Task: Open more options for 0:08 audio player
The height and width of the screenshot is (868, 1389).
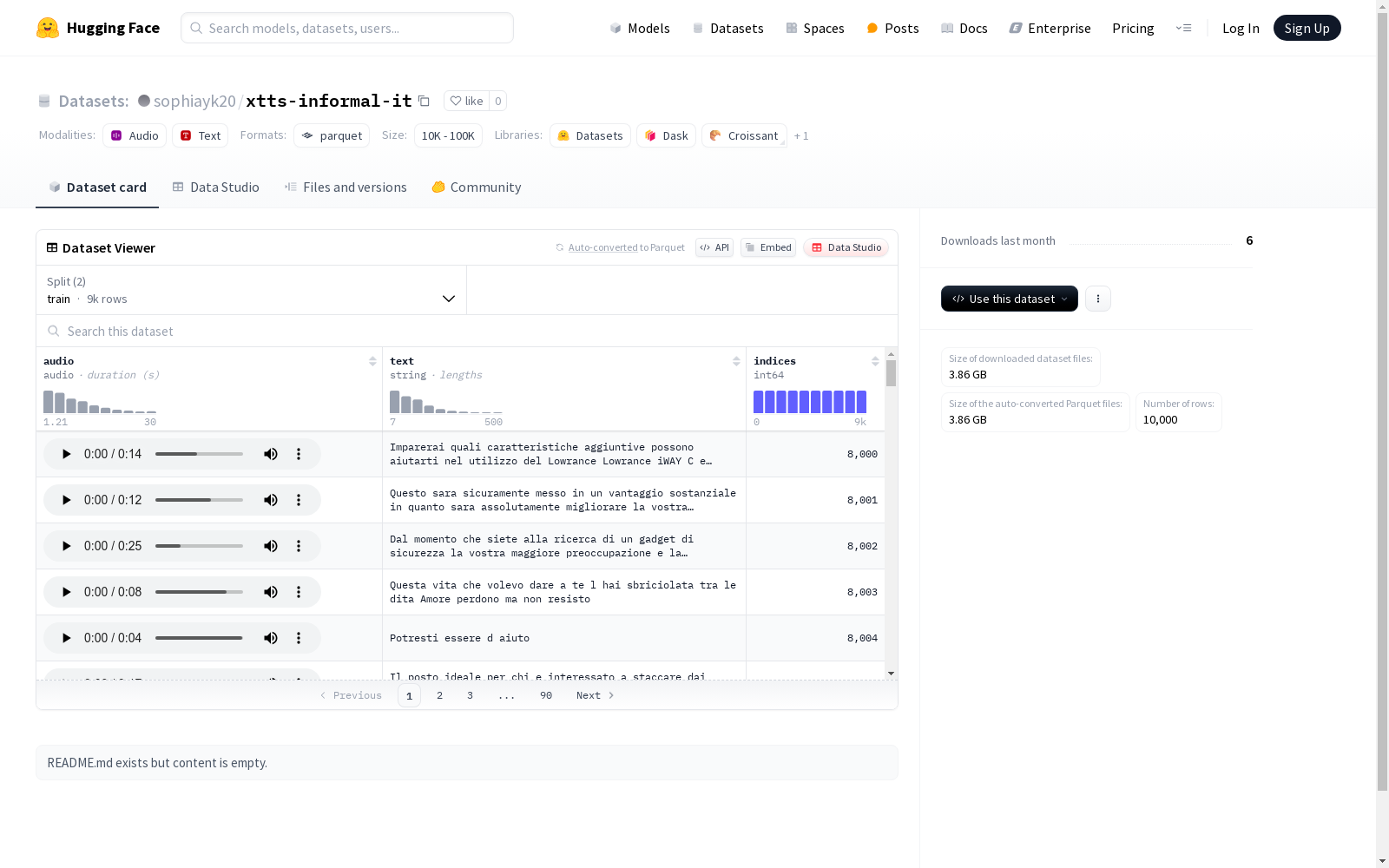Action: point(299,592)
